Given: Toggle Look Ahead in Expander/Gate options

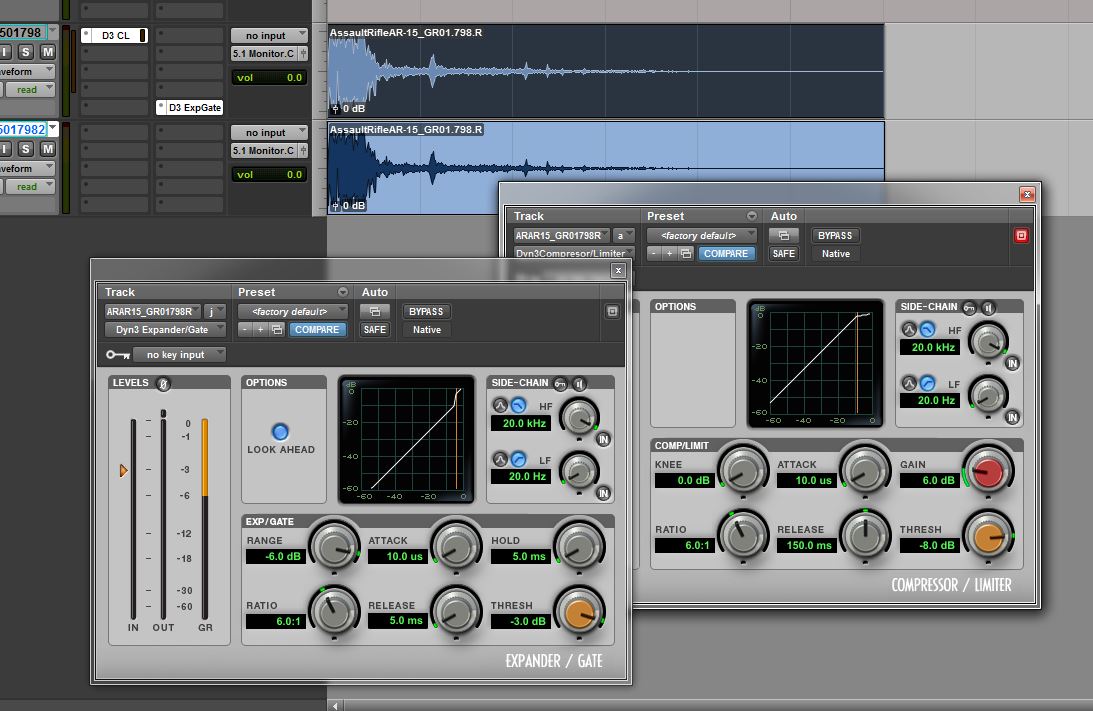Looking at the screenshot, I should coord(280,432).
